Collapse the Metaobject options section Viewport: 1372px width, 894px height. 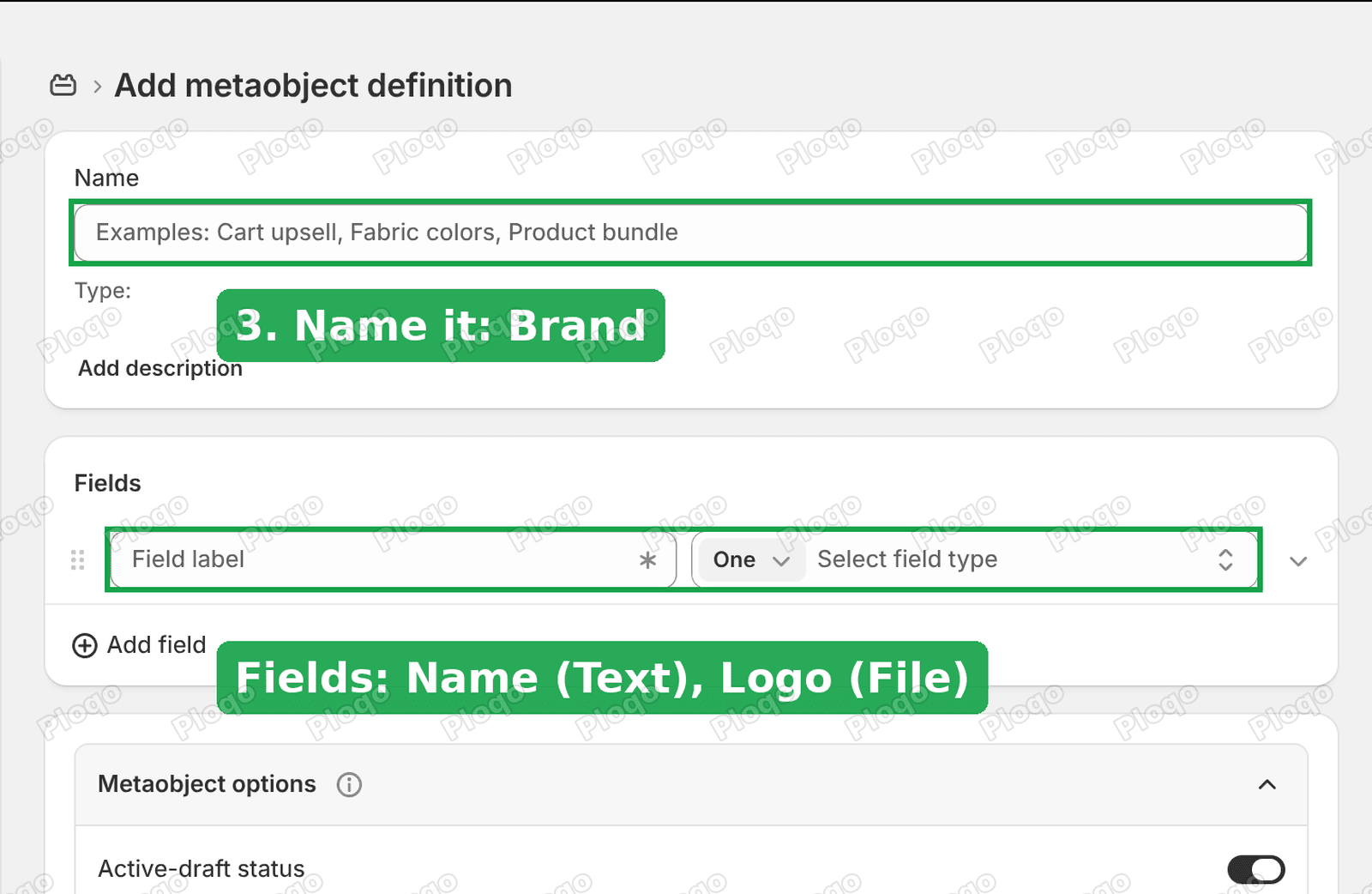[1267, 784]
